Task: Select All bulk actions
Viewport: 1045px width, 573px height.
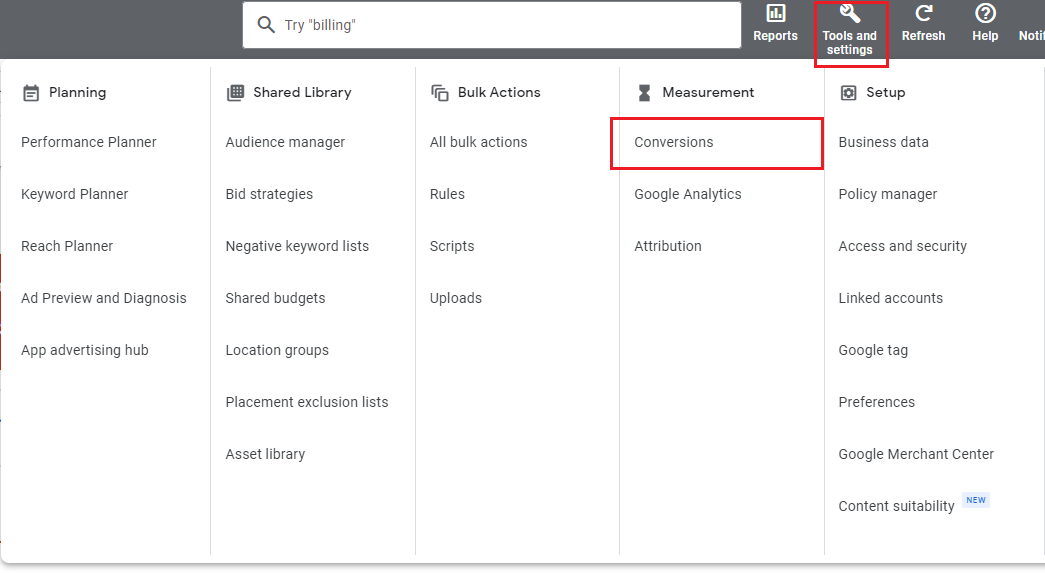Action: [x=479, y=142]
